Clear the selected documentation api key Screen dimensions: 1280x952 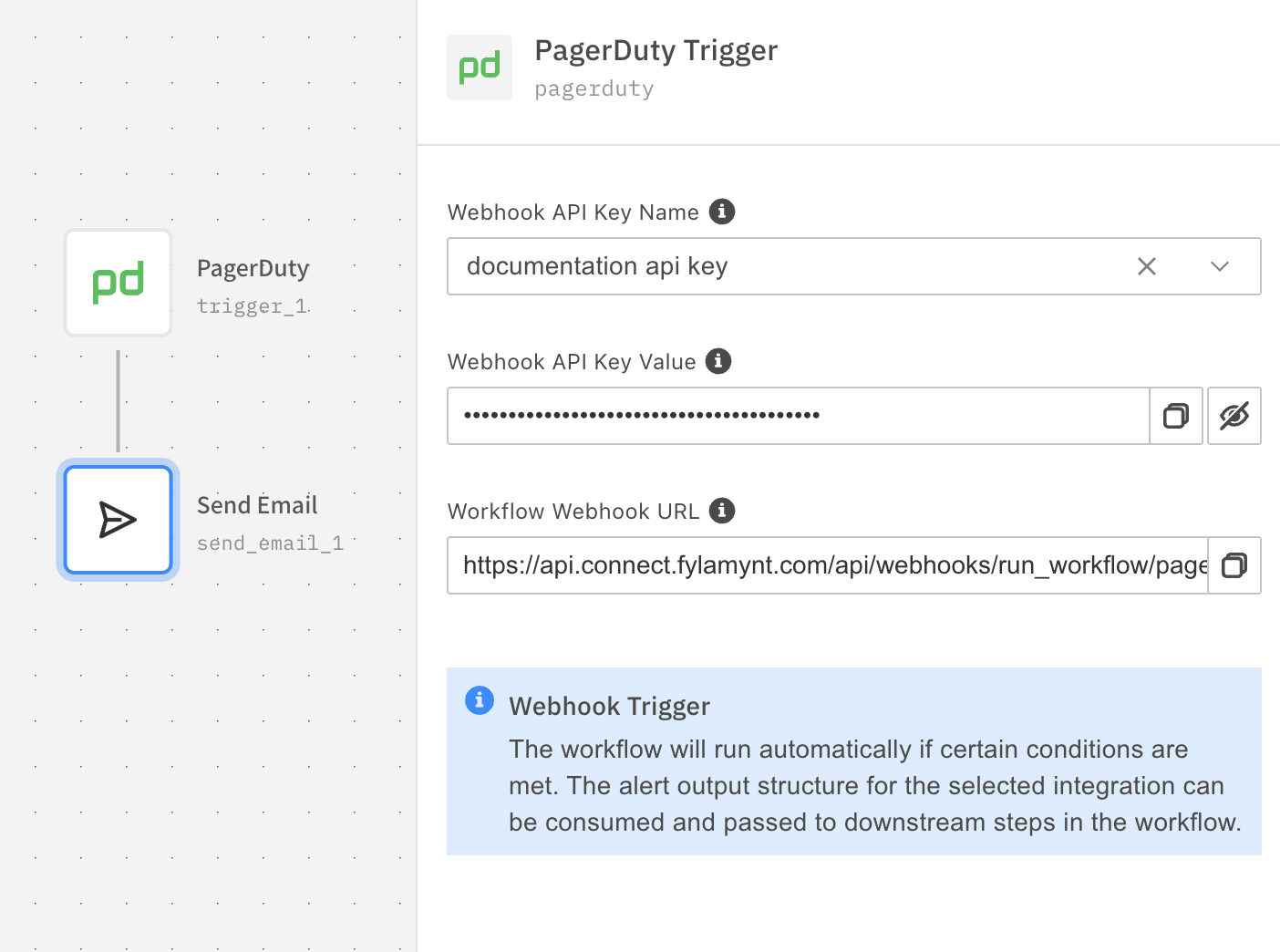[1147, 266]
